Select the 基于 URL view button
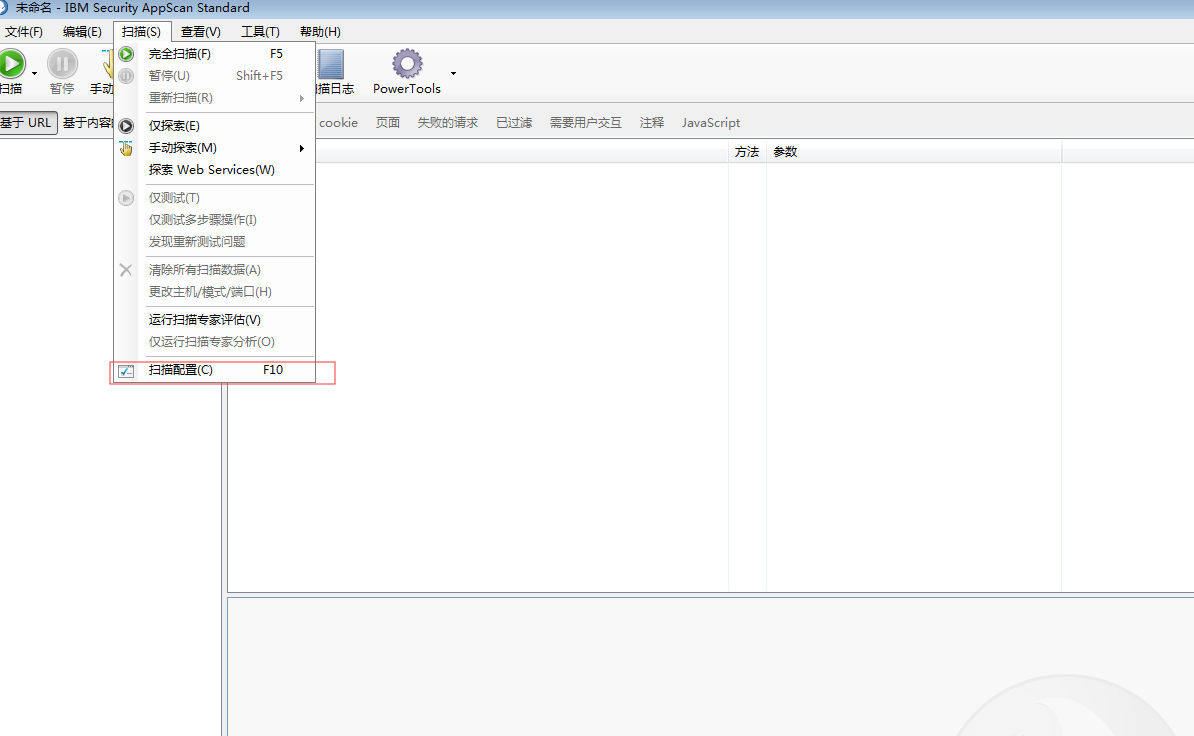 point(27,123)
